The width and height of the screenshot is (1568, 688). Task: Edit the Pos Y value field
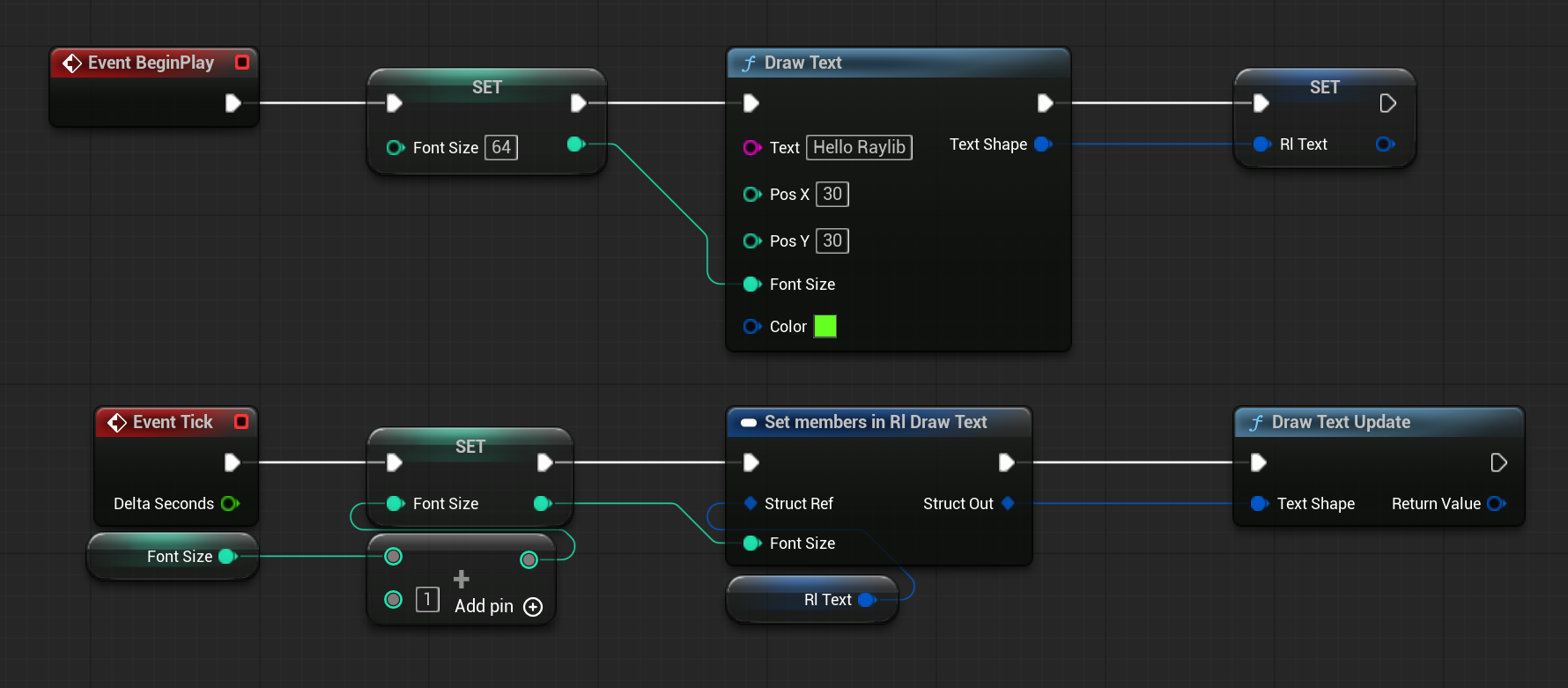[832, 240]
